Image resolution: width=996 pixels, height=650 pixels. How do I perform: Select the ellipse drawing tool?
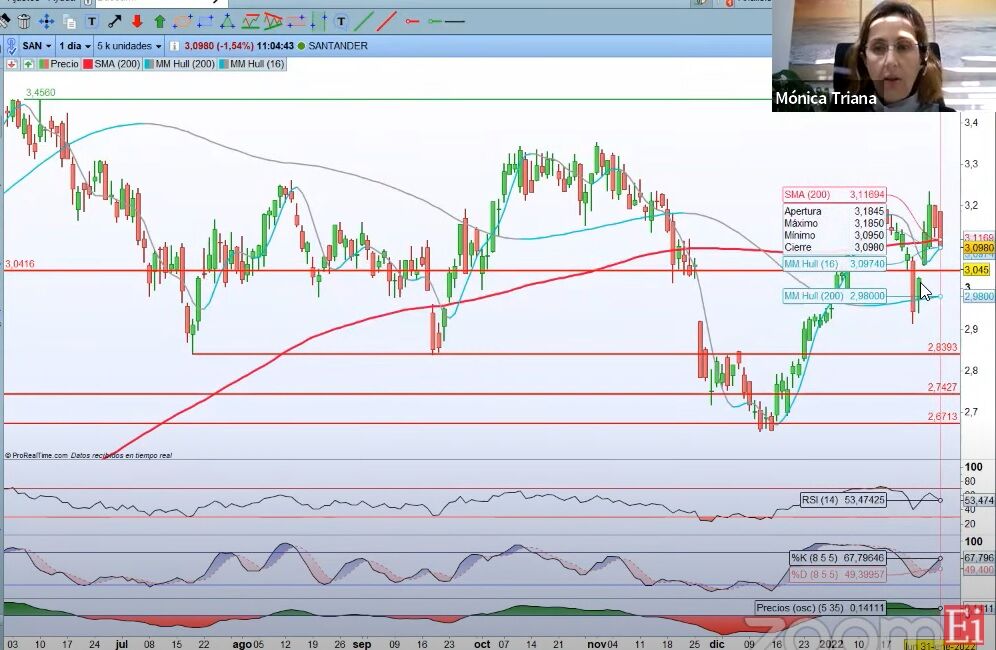pyautogui.click(x=182, y=22)
